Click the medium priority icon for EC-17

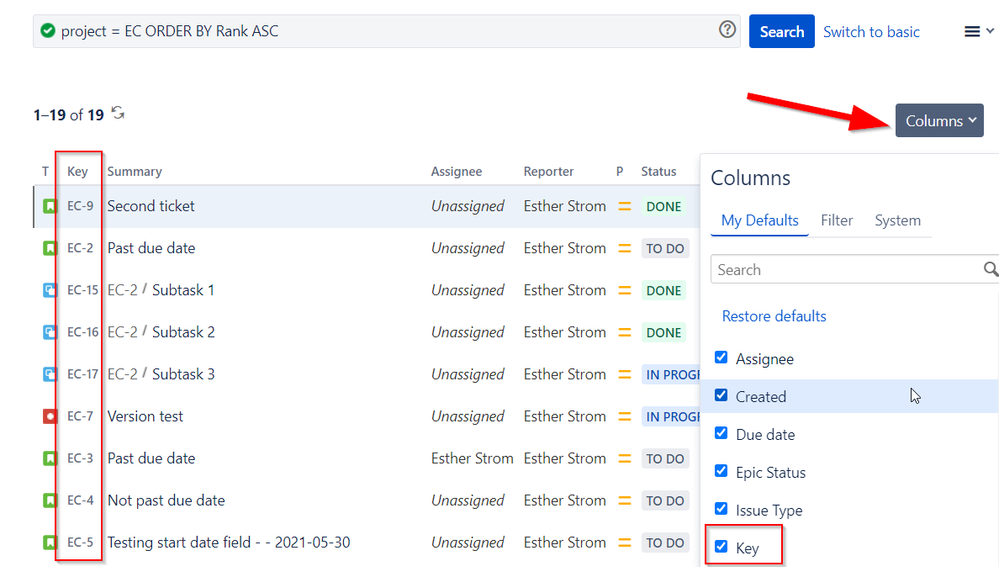tap(624, 375)
